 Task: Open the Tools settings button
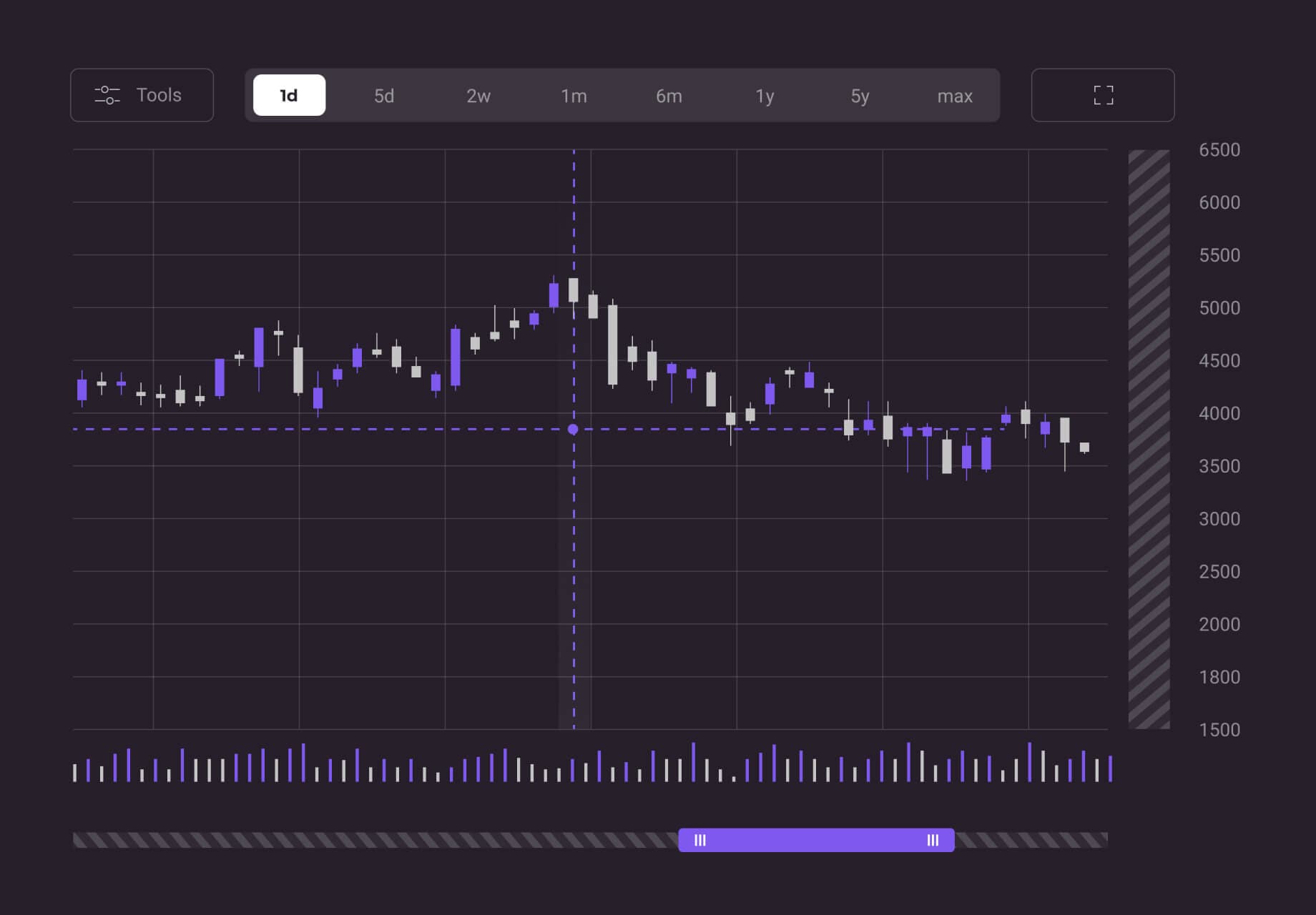[142, 95]
